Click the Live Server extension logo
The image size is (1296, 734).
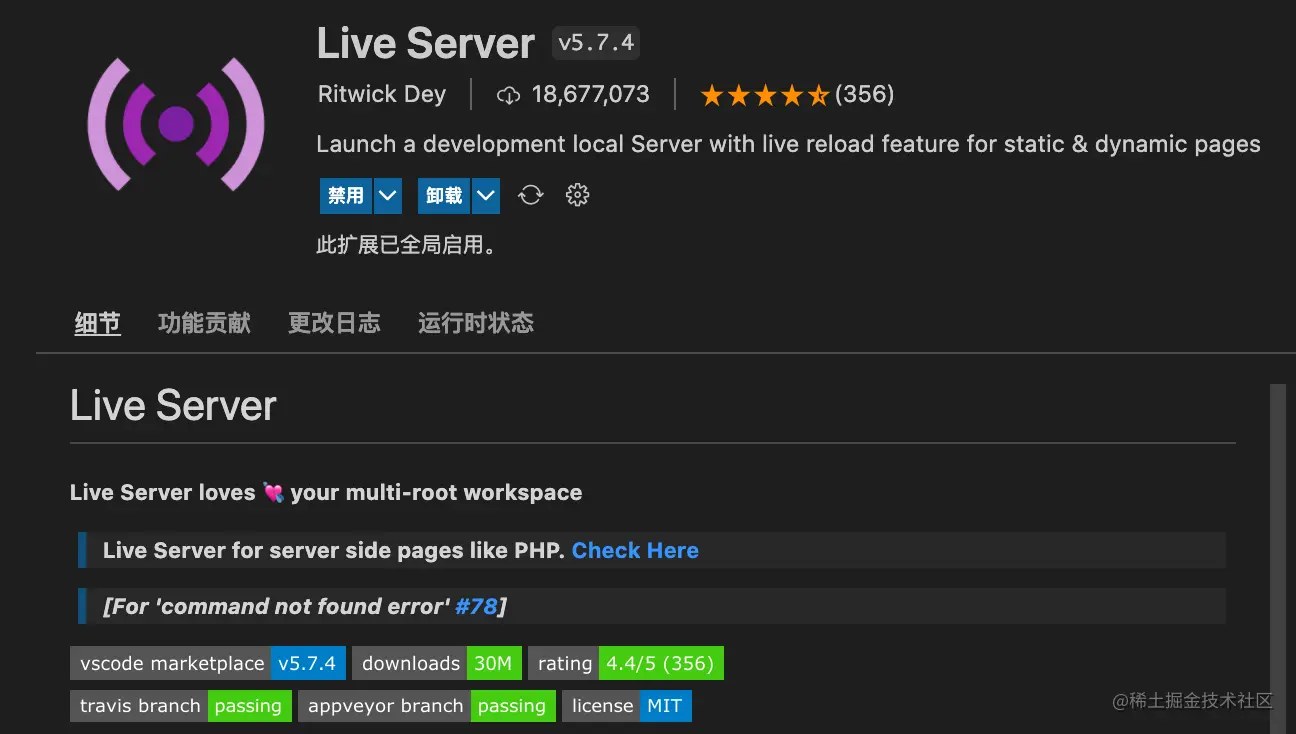[x=176, y=124]
